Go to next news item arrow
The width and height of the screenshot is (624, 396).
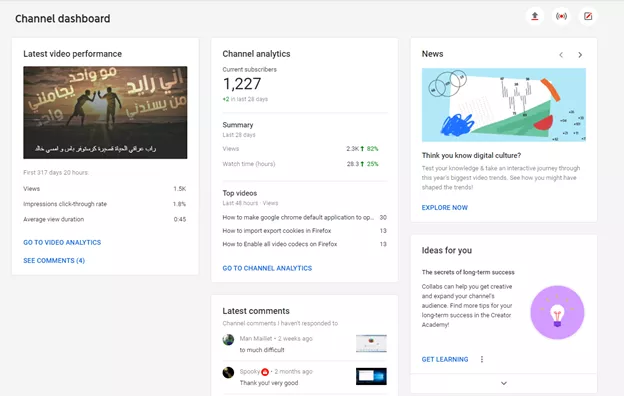point(580,55)
